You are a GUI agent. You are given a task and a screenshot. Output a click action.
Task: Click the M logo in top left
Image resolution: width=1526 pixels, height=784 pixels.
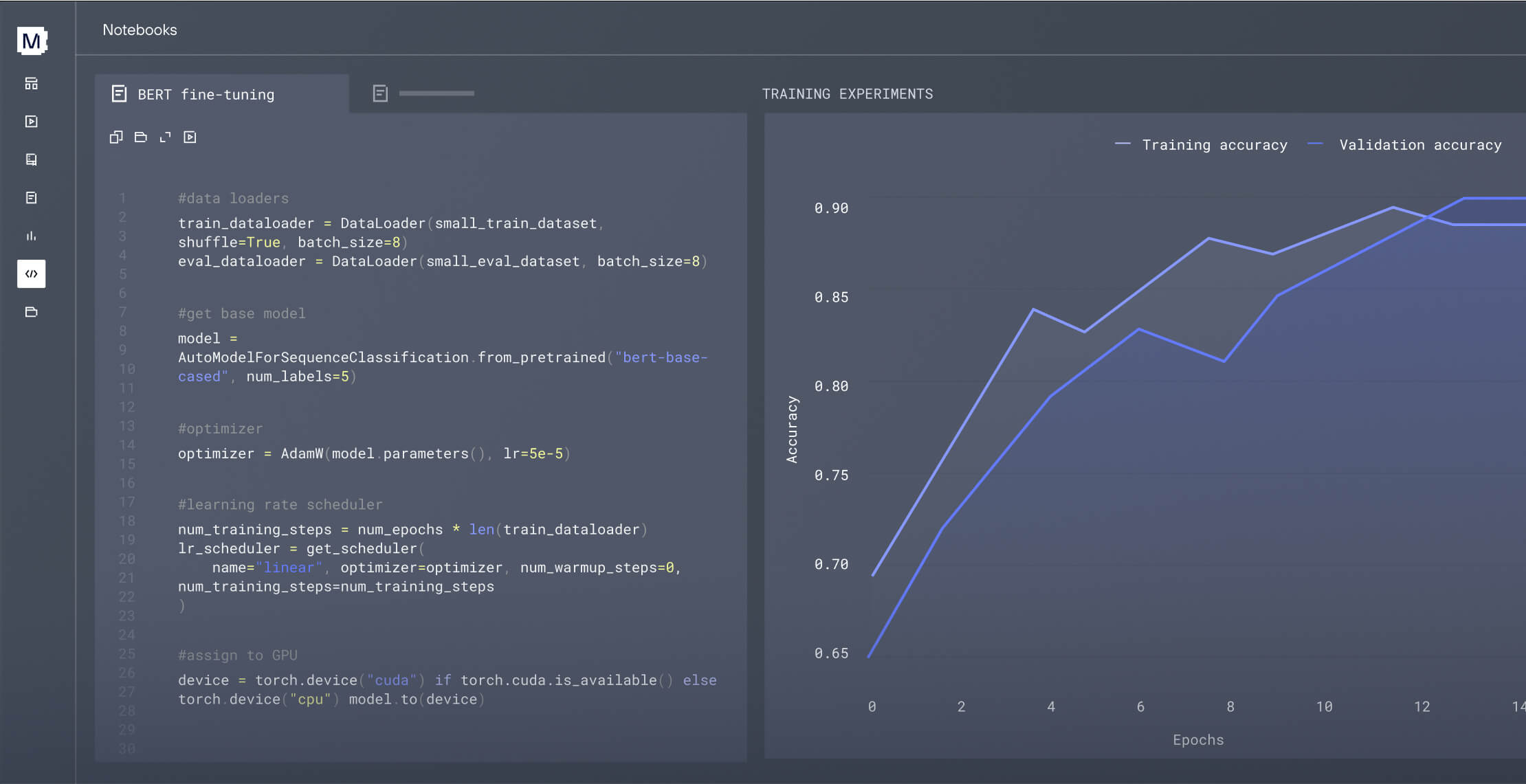tap(31, 41)
